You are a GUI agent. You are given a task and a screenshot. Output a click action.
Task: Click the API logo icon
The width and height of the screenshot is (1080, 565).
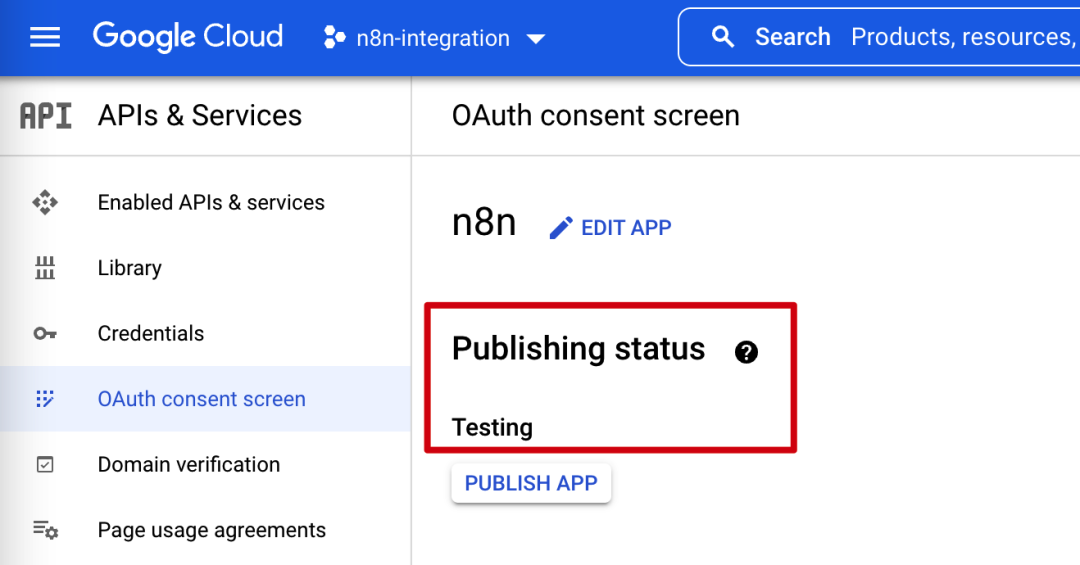click(x=45, y=116)
